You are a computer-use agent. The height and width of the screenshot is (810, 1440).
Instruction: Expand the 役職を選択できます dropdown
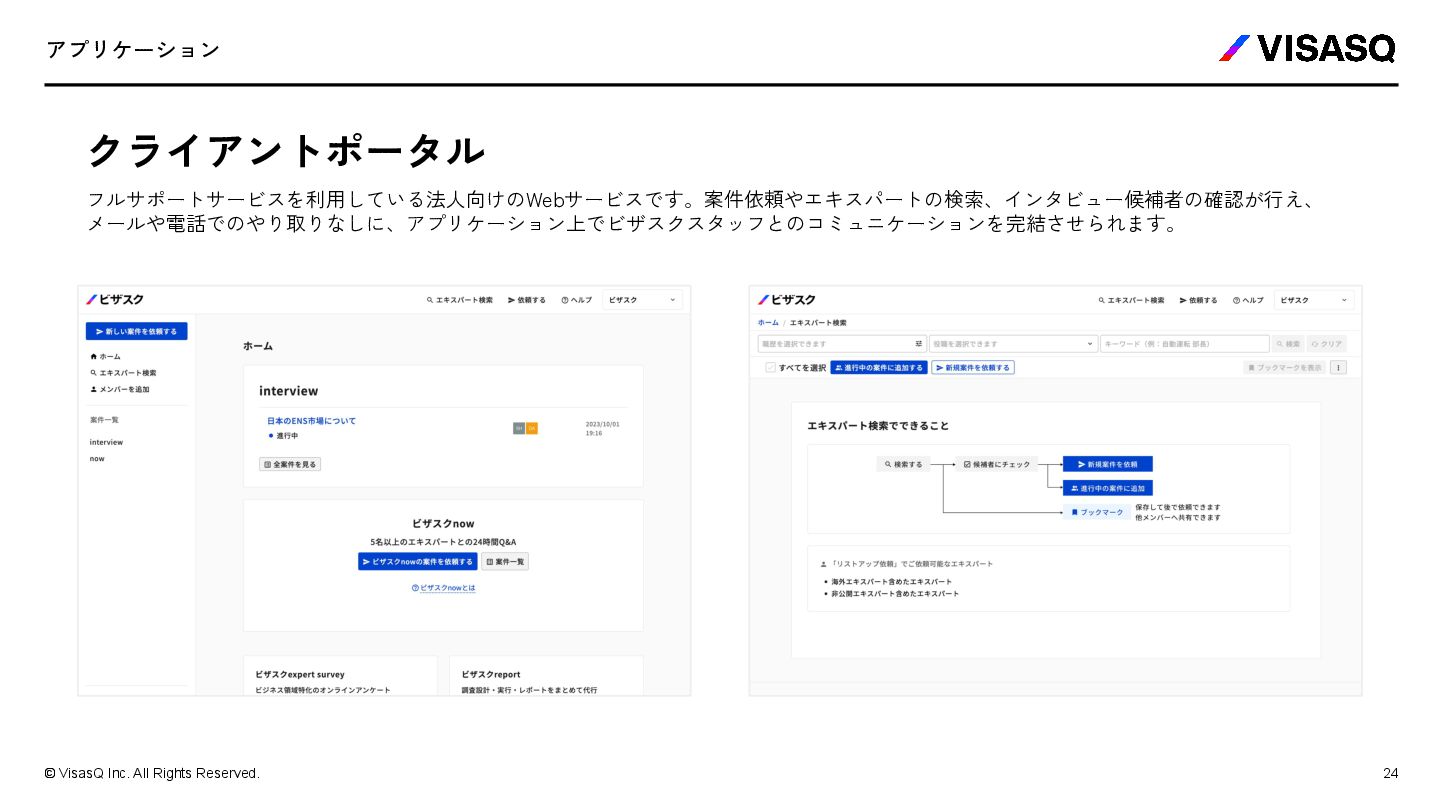(1013, 343)
